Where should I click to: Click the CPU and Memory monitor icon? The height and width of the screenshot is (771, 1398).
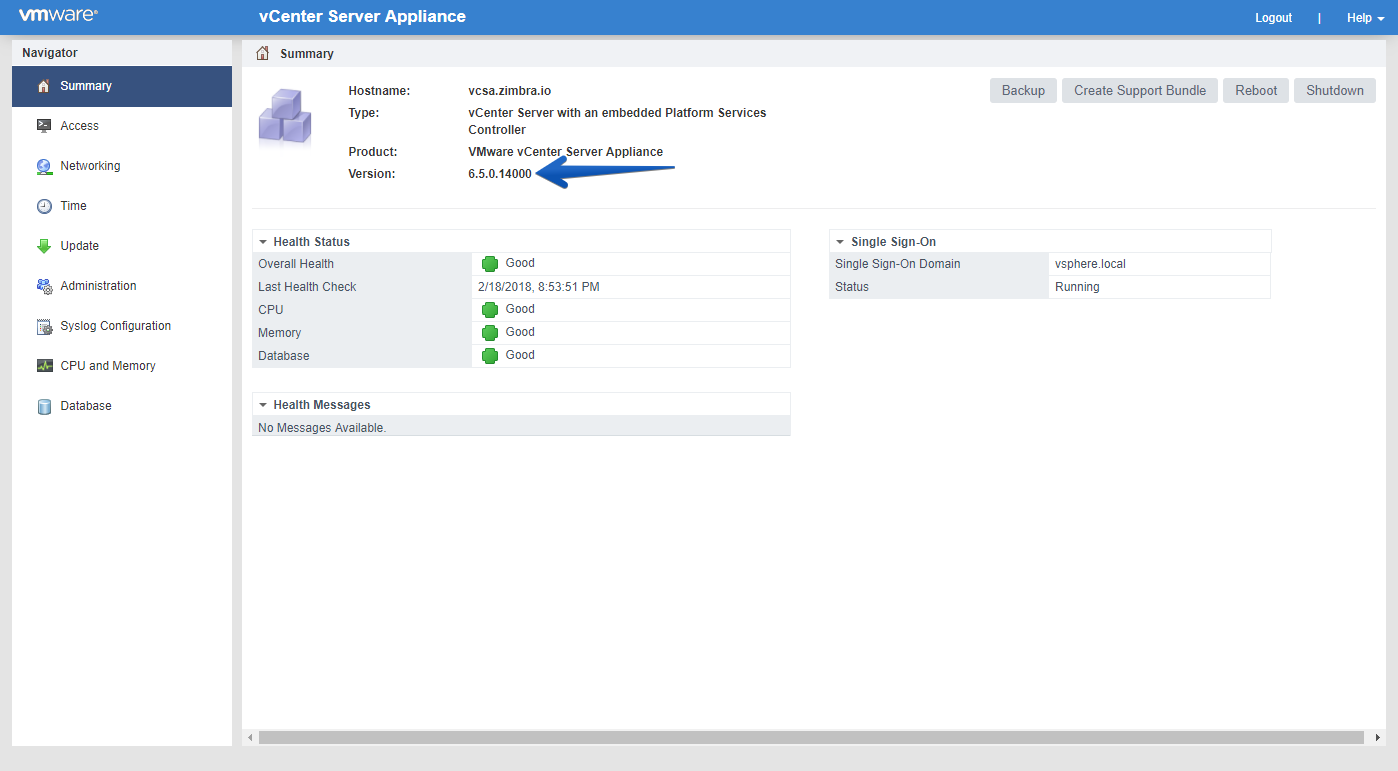(x=43, y=366)
